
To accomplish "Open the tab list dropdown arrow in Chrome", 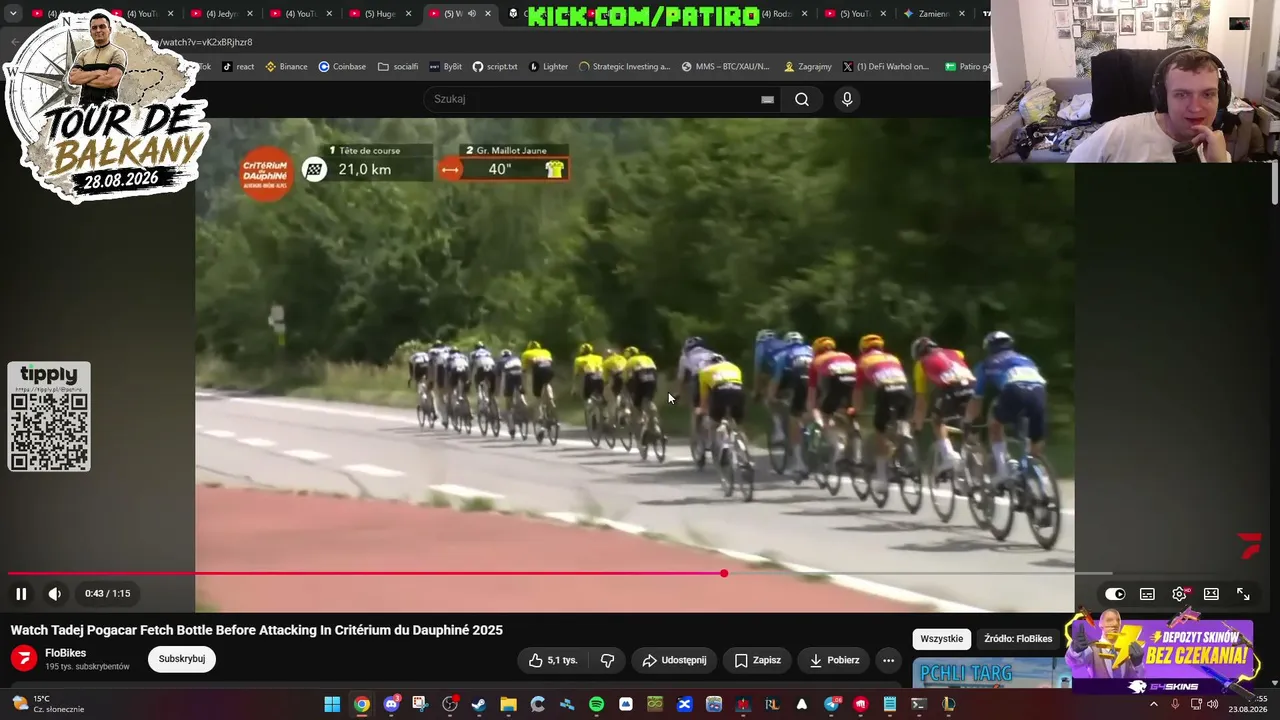I will (13, 14).
